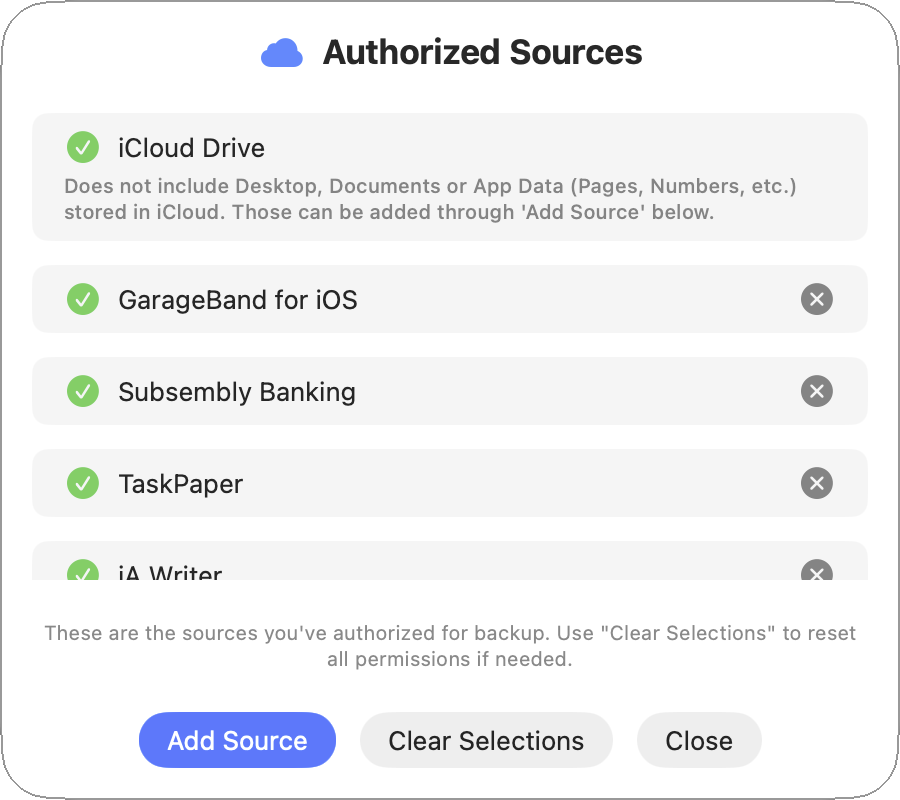Screen dimensions: 900x800
Task: Dismiss the dialog with the Close button
Action: pyautogui.click(x=699, y=741)
